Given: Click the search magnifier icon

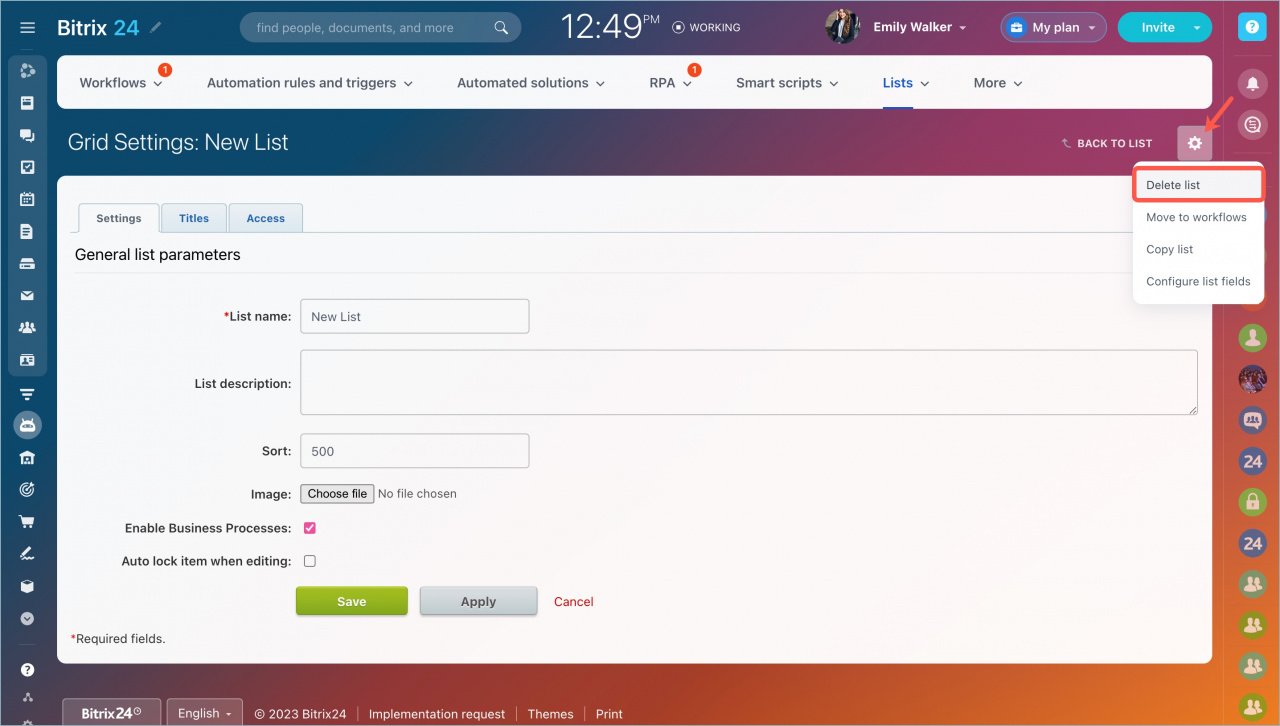Looking at the screenshot, I should tap(502, 28).
